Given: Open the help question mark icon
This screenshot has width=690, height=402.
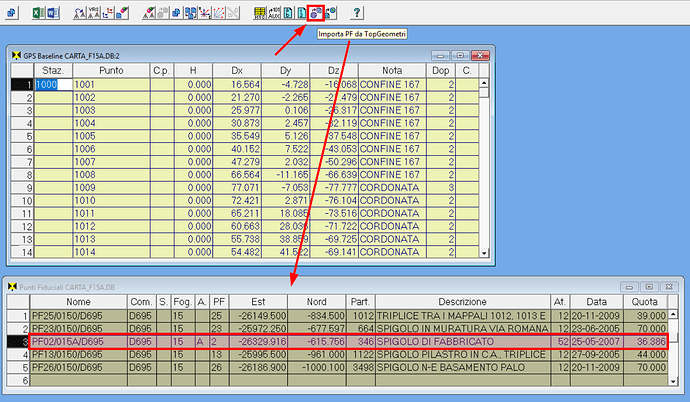Looking at the screenshot, I should pyautogui.click(x=357, y=13).
